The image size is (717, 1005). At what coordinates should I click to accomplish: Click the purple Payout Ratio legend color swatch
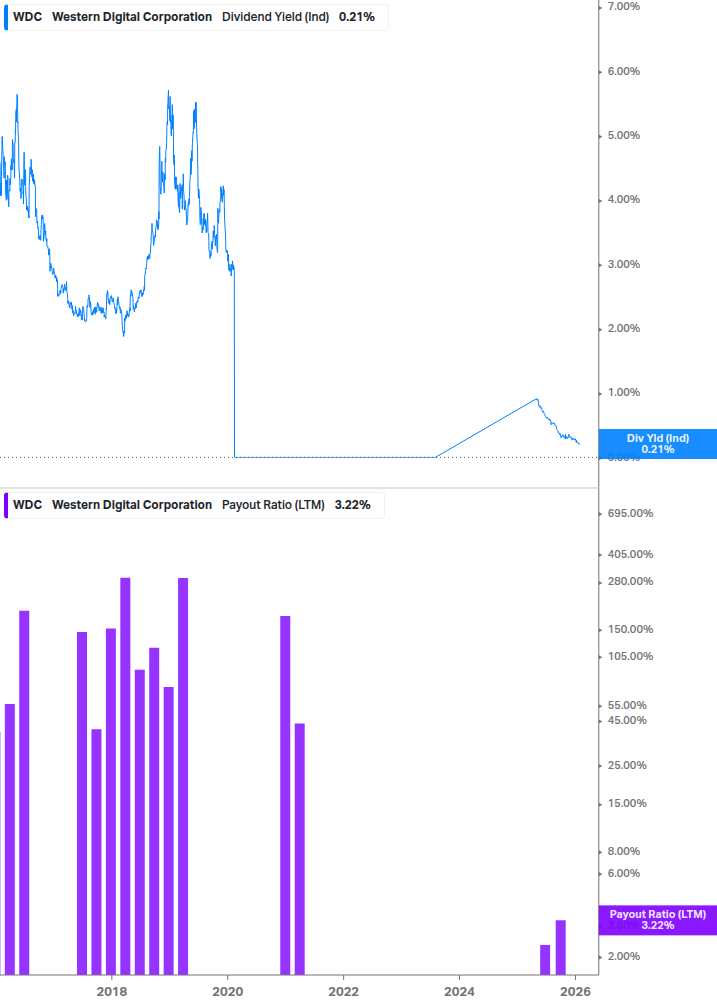click(5, 505)
